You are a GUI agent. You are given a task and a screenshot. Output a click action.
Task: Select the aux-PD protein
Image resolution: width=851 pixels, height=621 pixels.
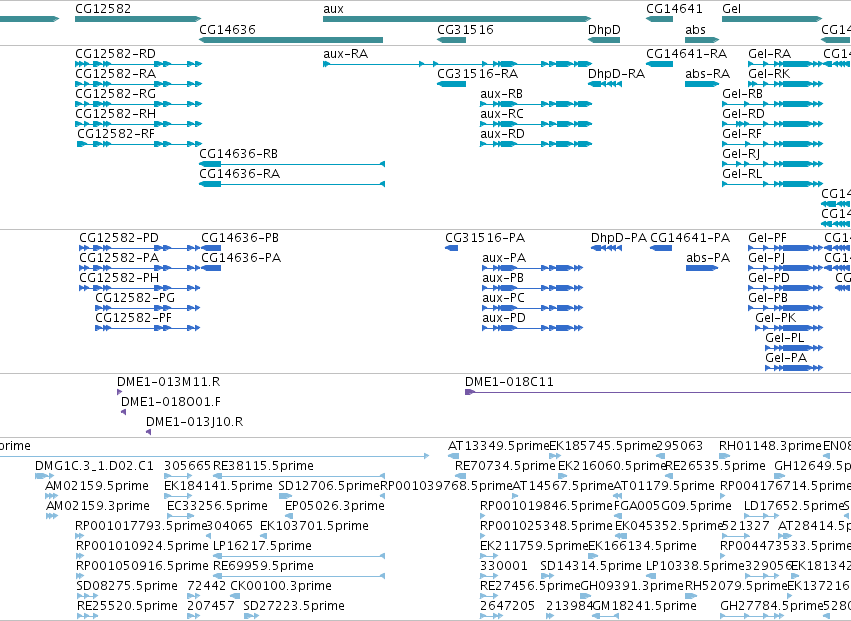pos(532,328)
